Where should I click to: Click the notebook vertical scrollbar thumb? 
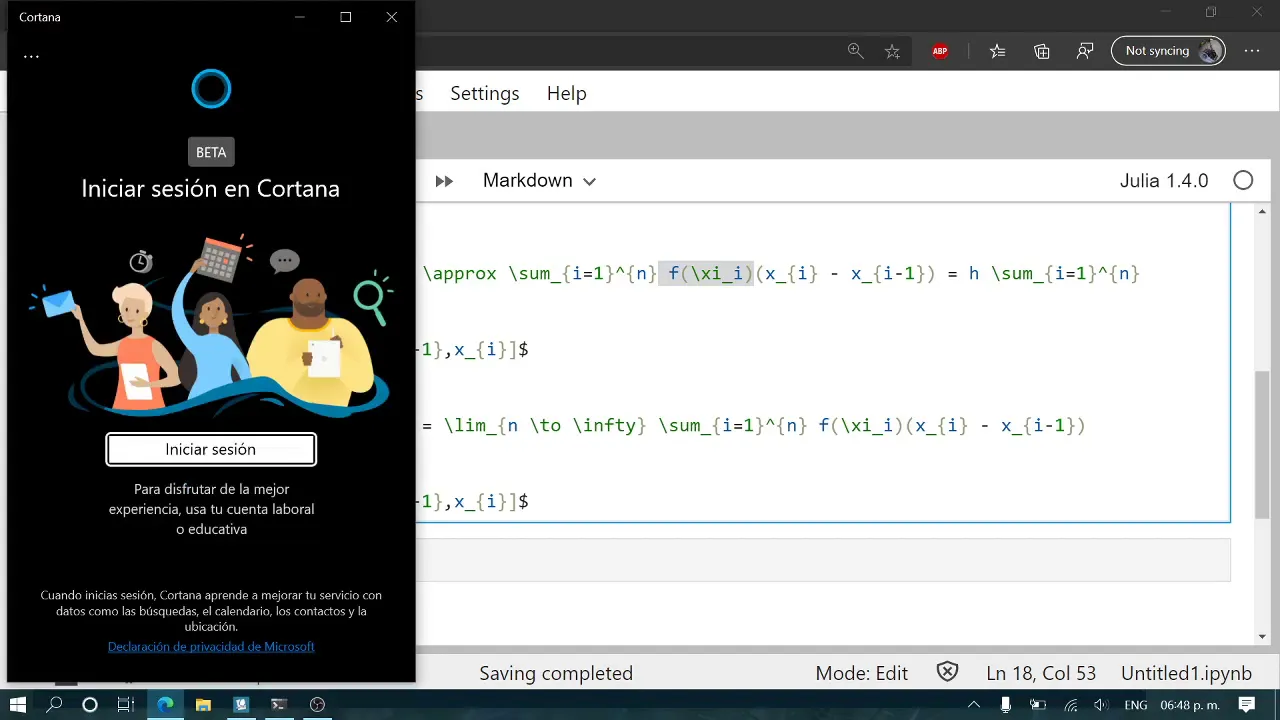click(x=1262, y=443)
